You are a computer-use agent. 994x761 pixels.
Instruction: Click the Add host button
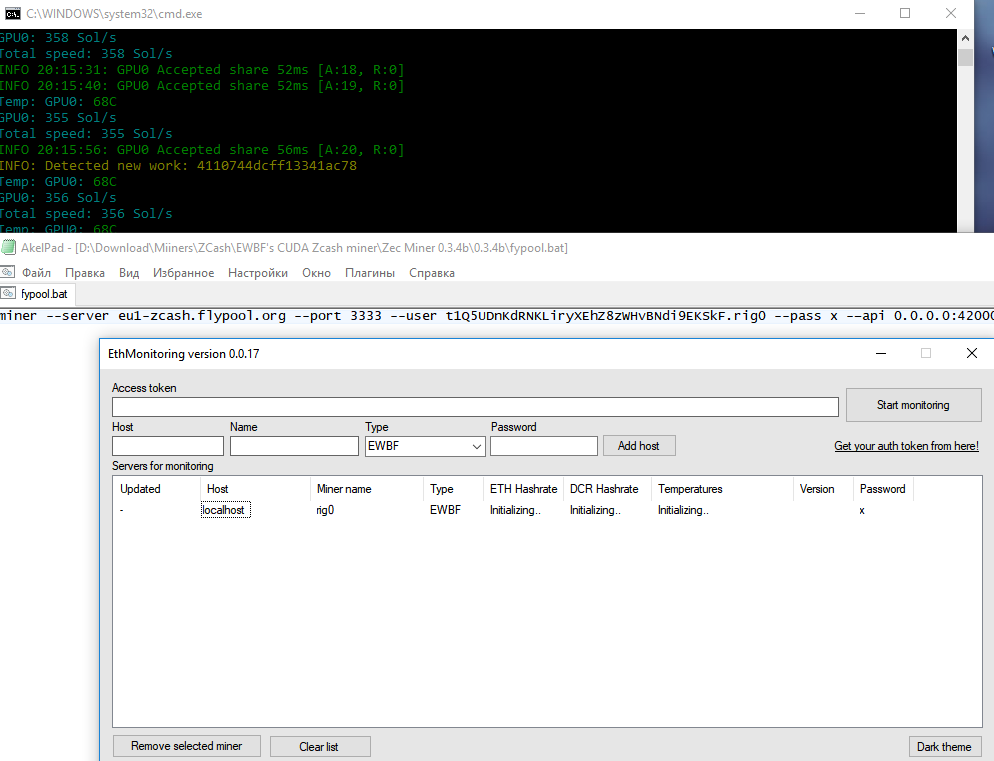pos(638,446)
